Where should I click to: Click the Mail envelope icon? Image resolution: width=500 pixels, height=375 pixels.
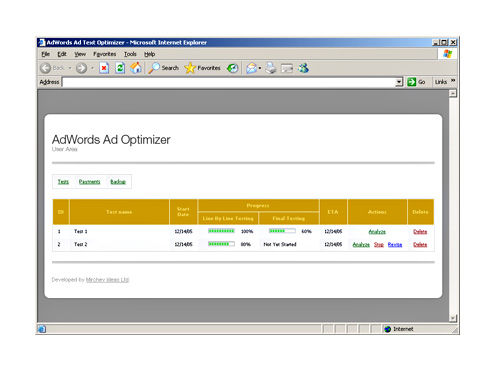(252, 68)
